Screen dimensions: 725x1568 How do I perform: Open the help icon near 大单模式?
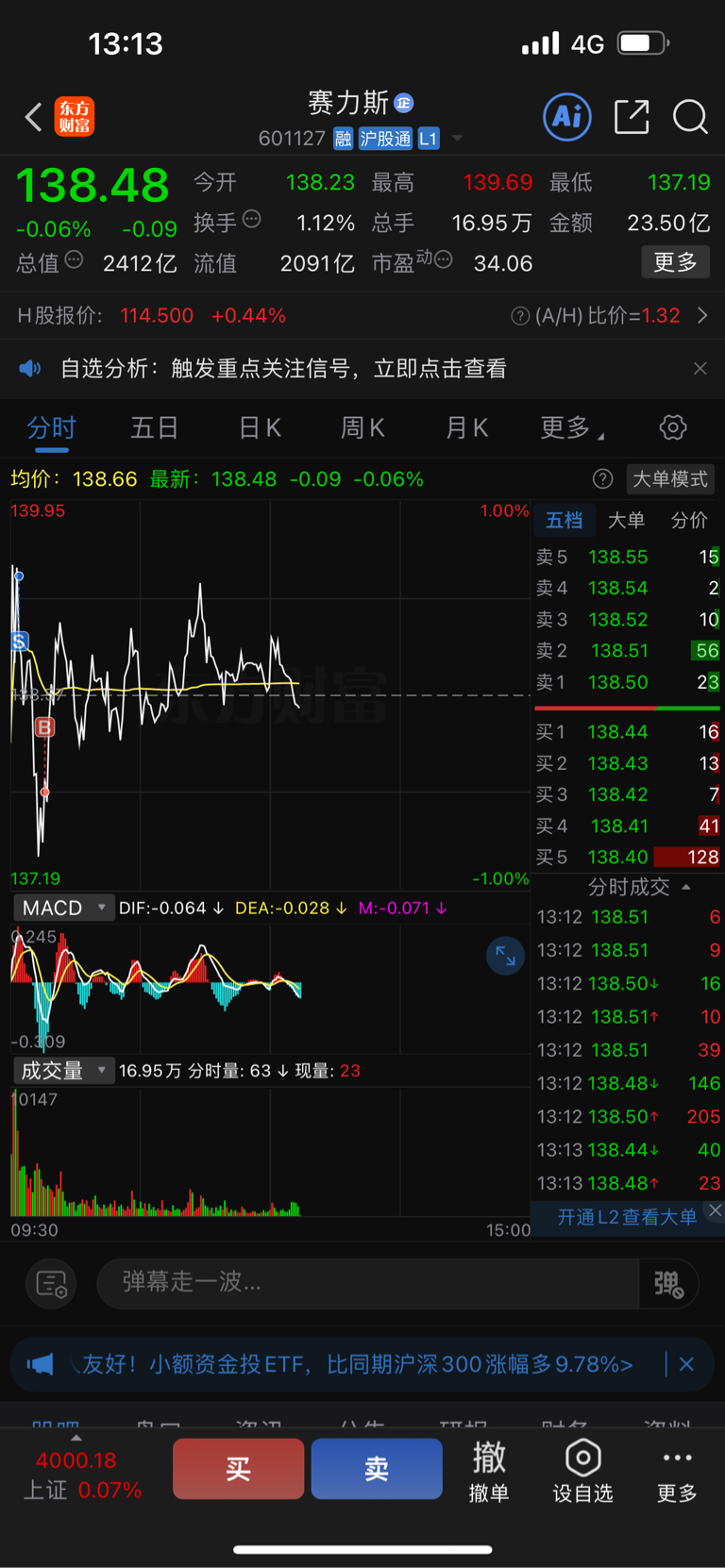[602, 479]
